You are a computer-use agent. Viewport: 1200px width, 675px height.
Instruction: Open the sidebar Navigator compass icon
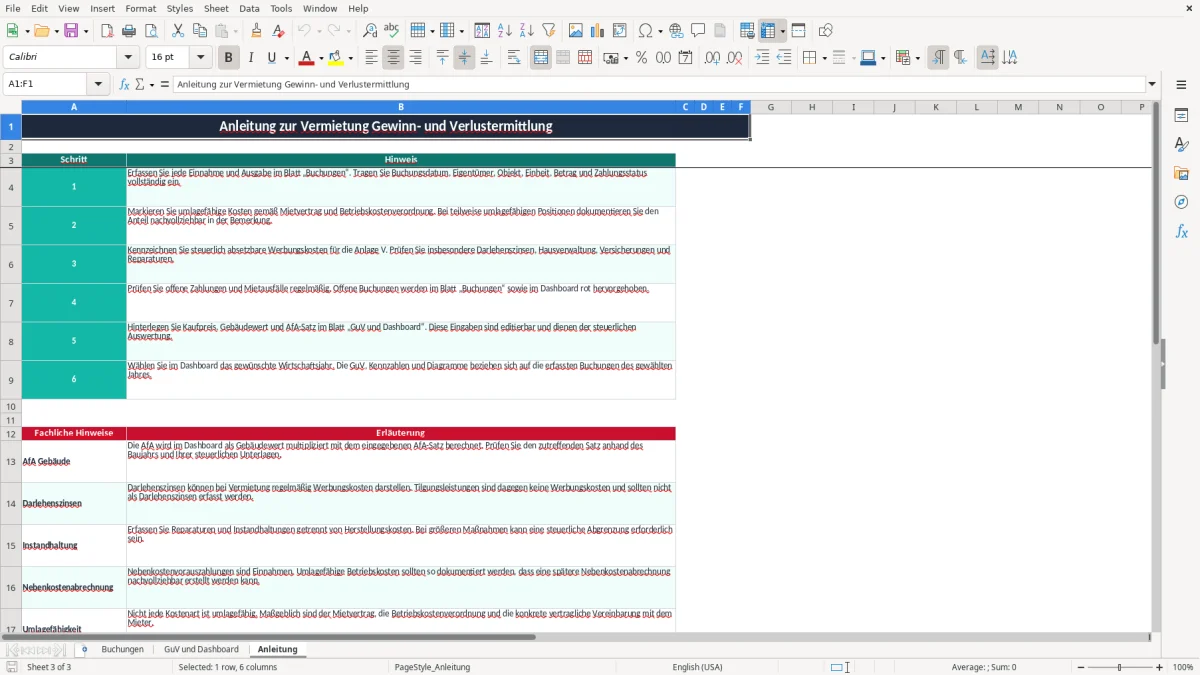coord(1181,202)
